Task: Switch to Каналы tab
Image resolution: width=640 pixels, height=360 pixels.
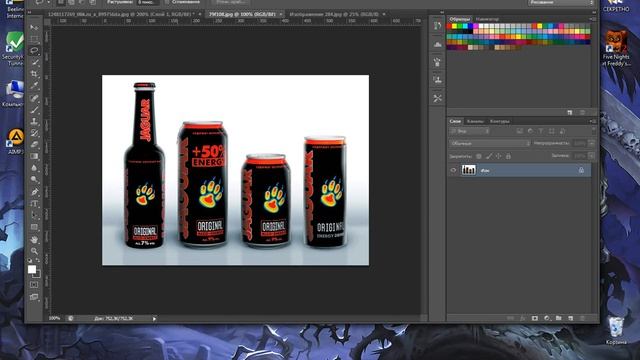Action: [475, 121]
